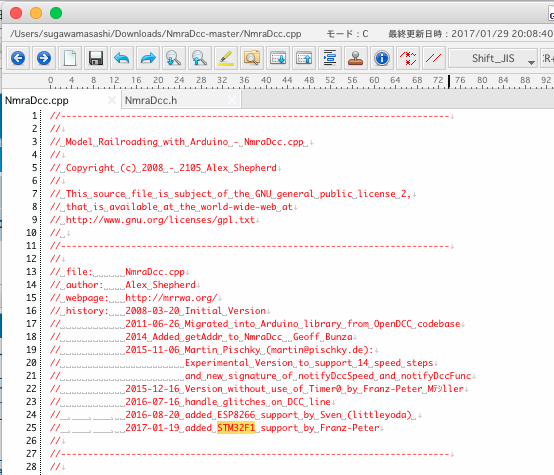The image size is (554, 475).
Task: Close the window with the red button
Action: 16,13
